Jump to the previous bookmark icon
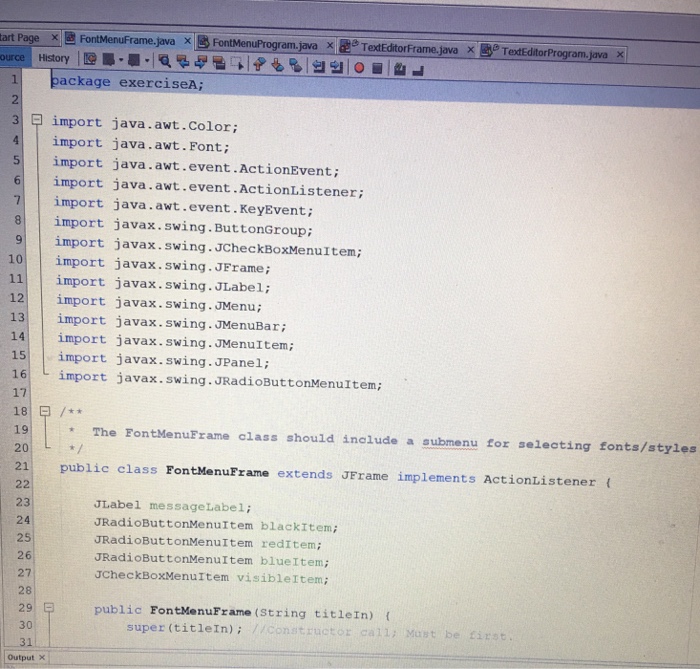The height and width of the screenshot is (669, 700). click(x=259, y=64)
